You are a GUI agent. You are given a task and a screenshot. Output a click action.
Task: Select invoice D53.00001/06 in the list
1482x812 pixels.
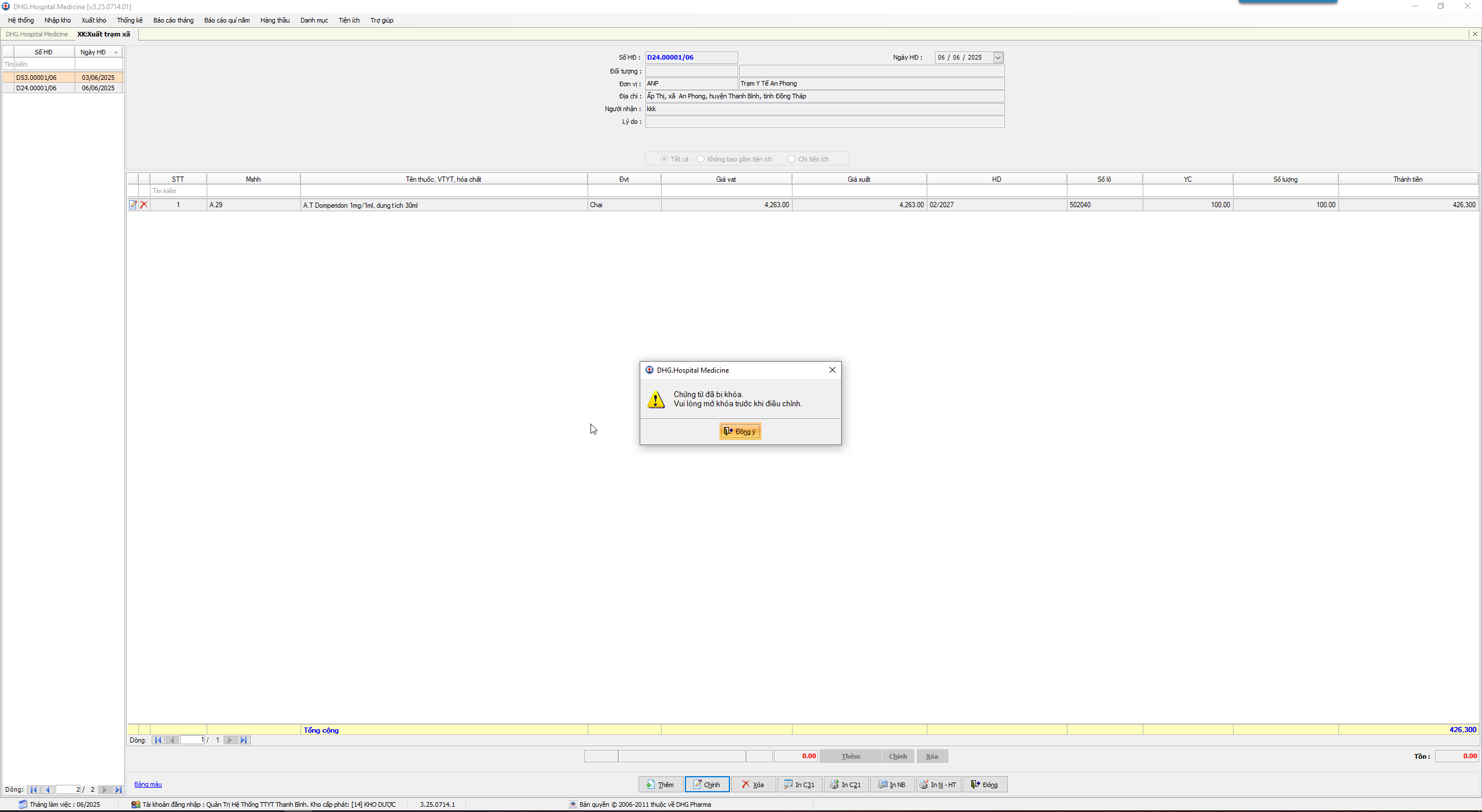(36, 78)
